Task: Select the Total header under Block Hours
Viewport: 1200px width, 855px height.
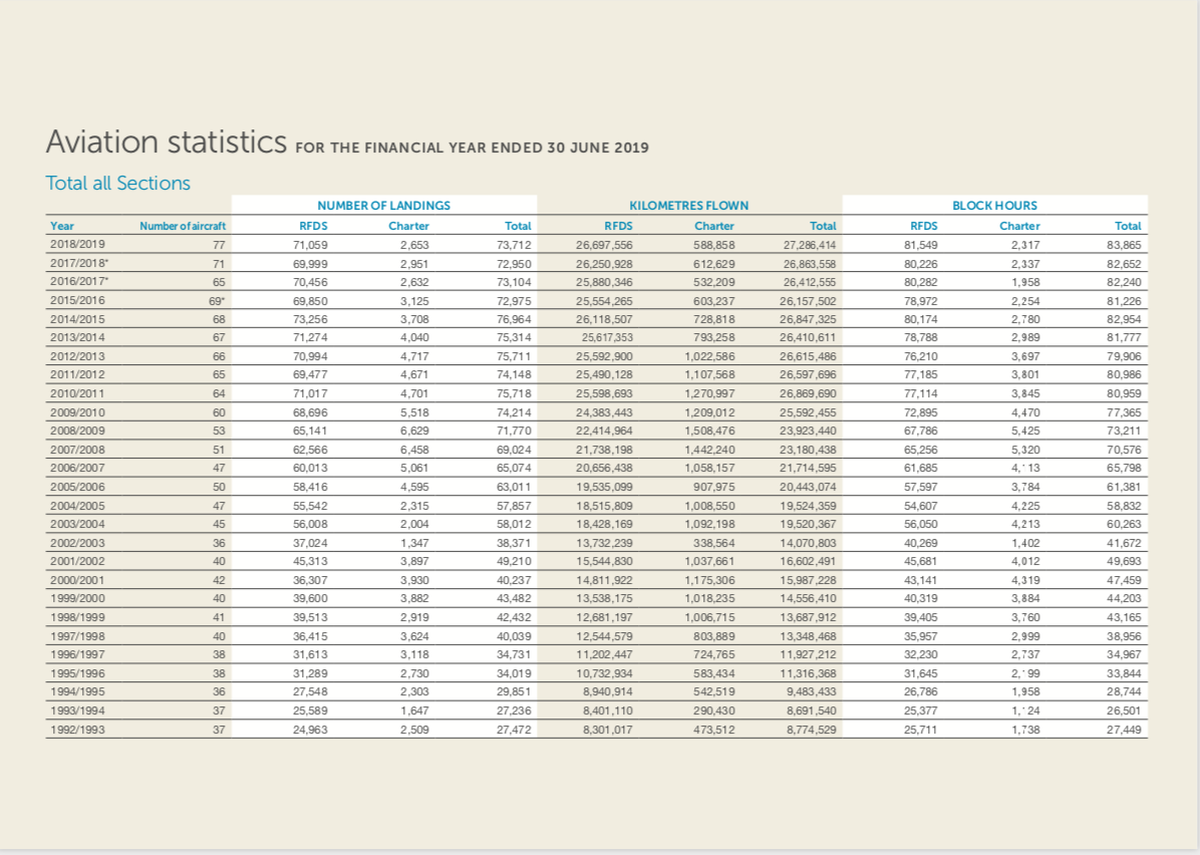Action: [x=1129, y=225]
